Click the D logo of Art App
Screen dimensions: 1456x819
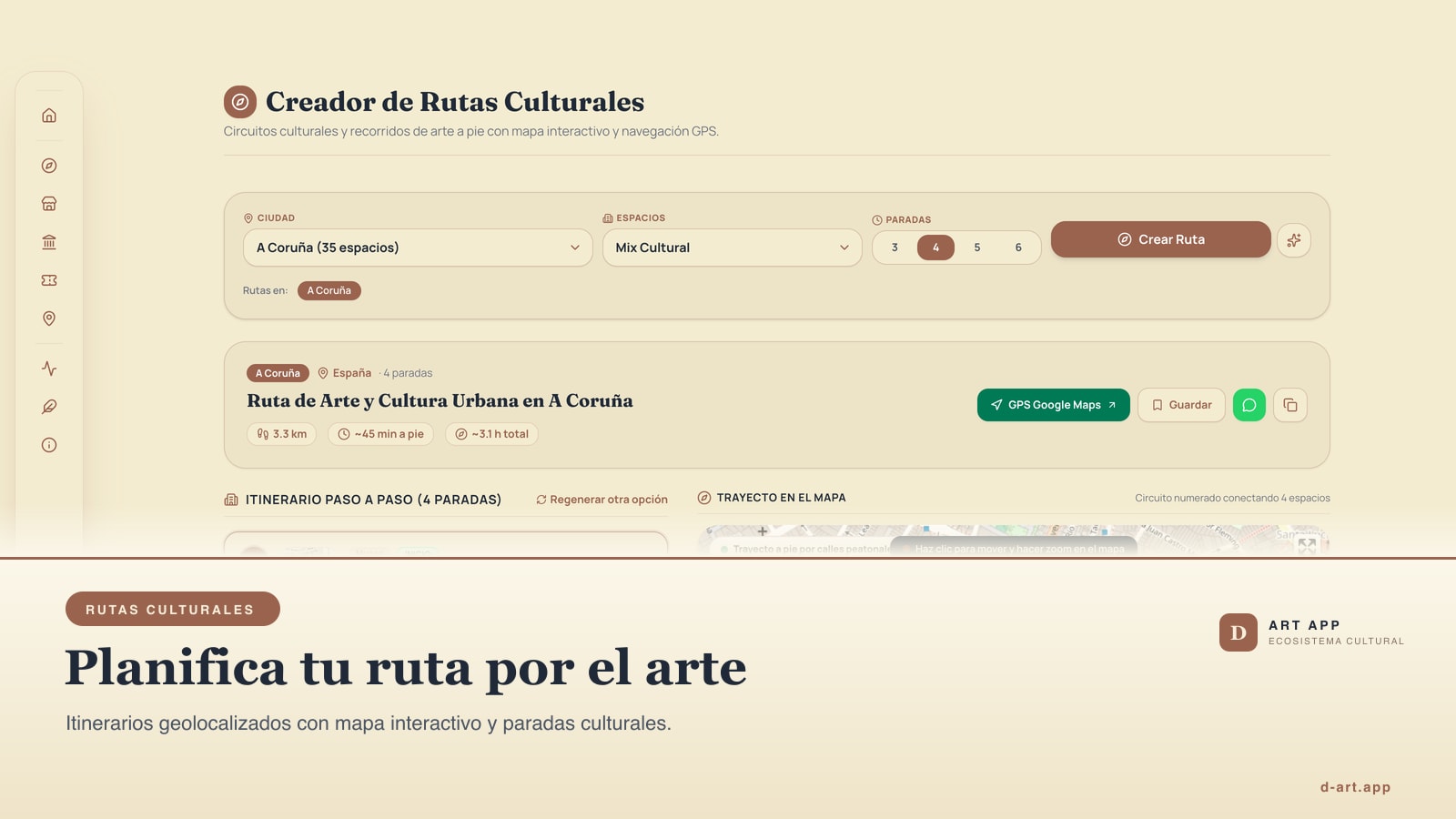coord(1239,632)
